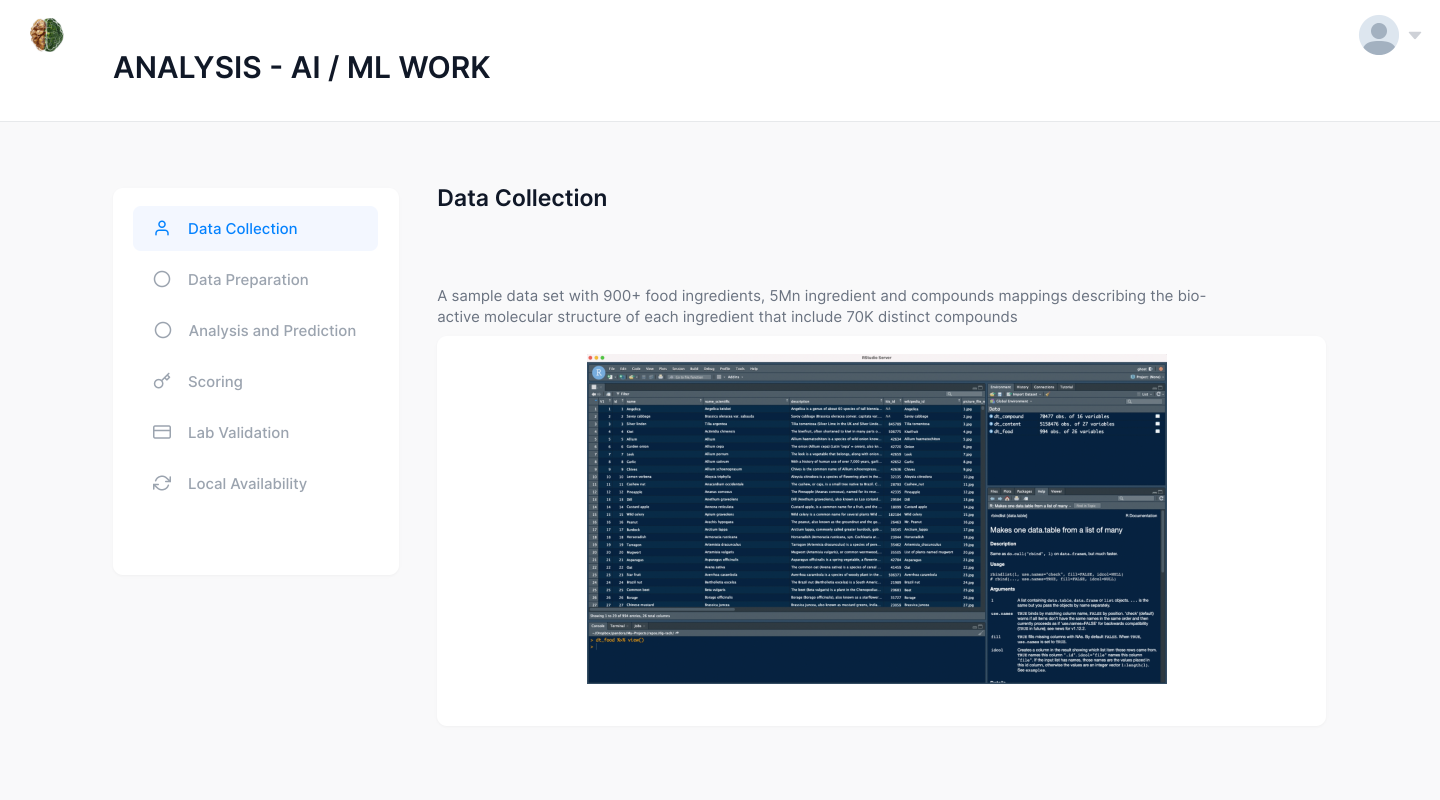The image size is (1440, 800).
Task: Click the refresh icon beside Local Availability
Action: (162, 483)
